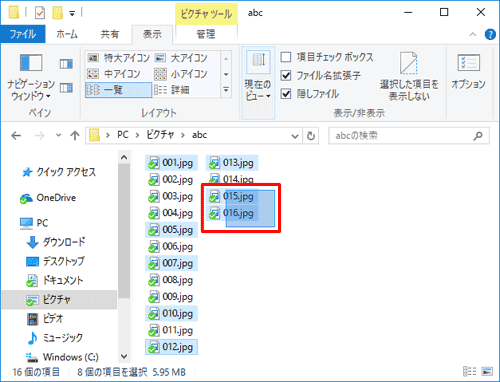Select PC in the navigation pane
The image size is (500, 382).
(x=34, y=223)
